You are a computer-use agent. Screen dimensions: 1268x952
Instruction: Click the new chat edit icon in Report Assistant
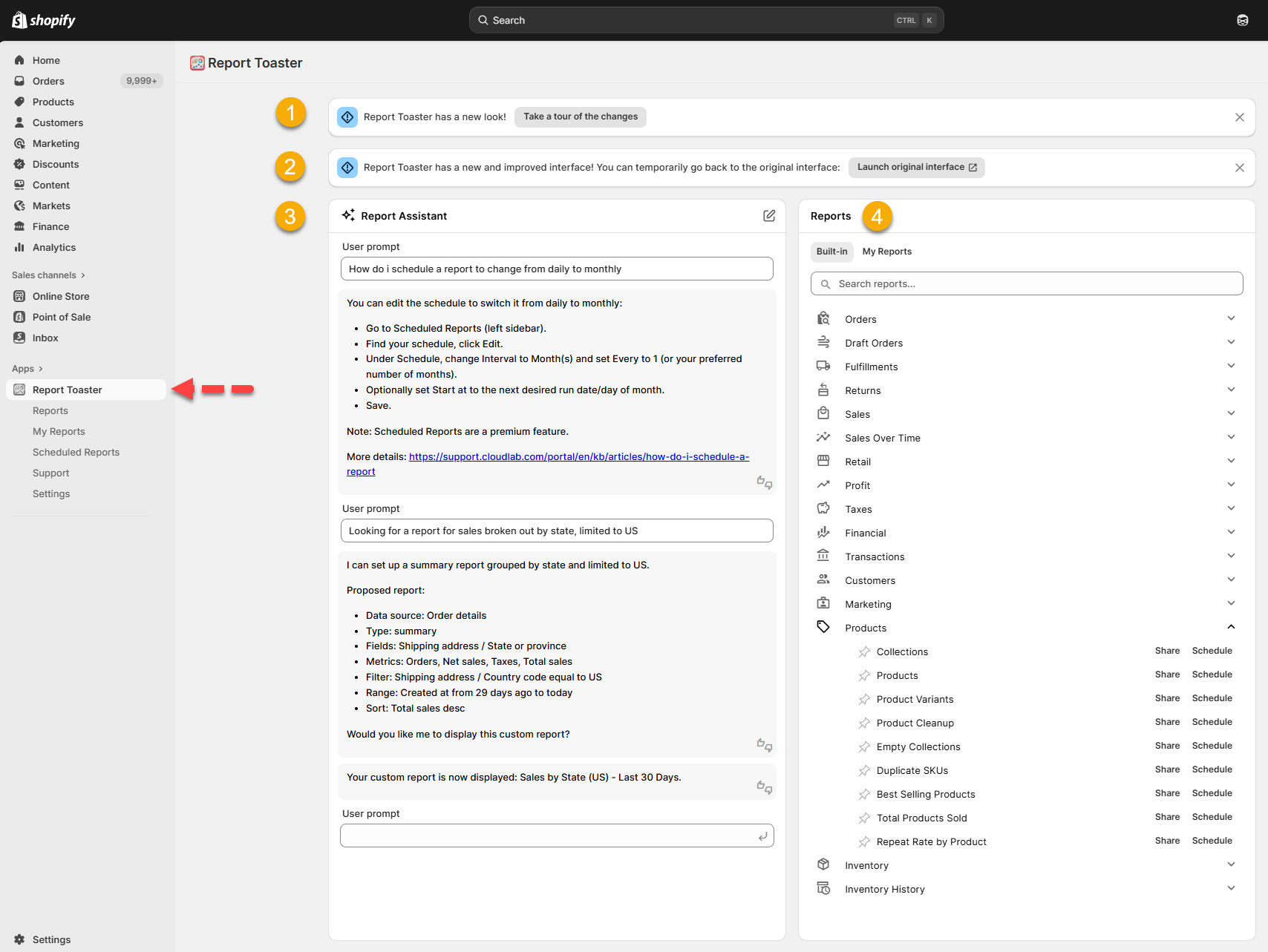[769, 216]
